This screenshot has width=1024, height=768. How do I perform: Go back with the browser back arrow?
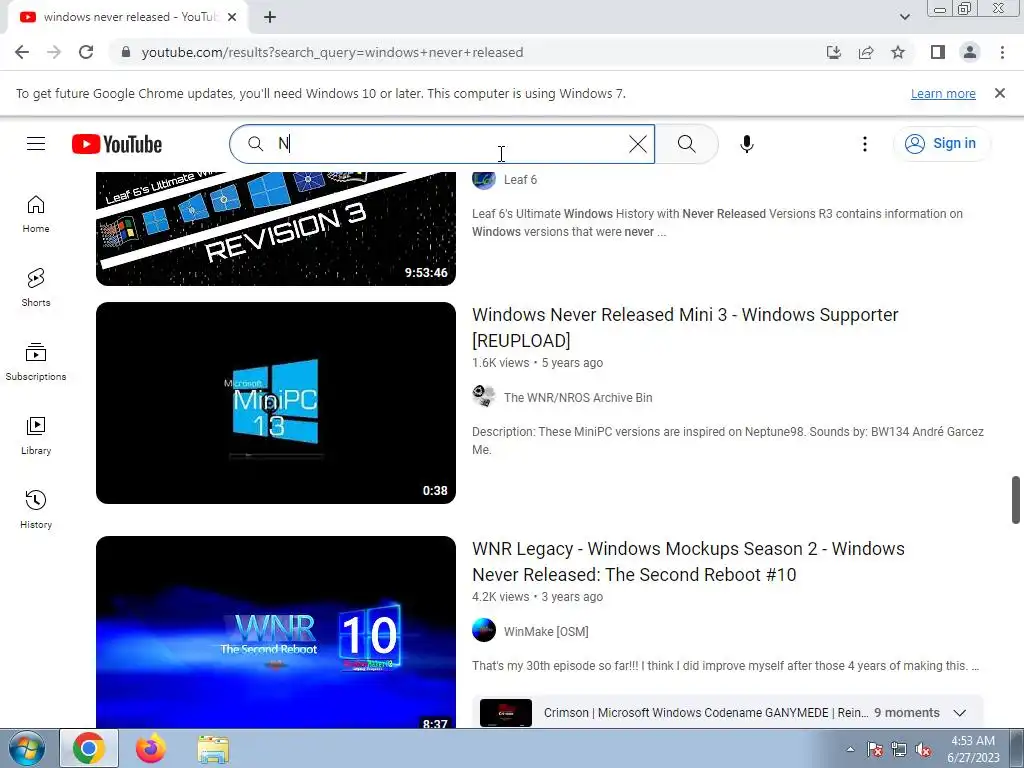(x=22, y=52)
